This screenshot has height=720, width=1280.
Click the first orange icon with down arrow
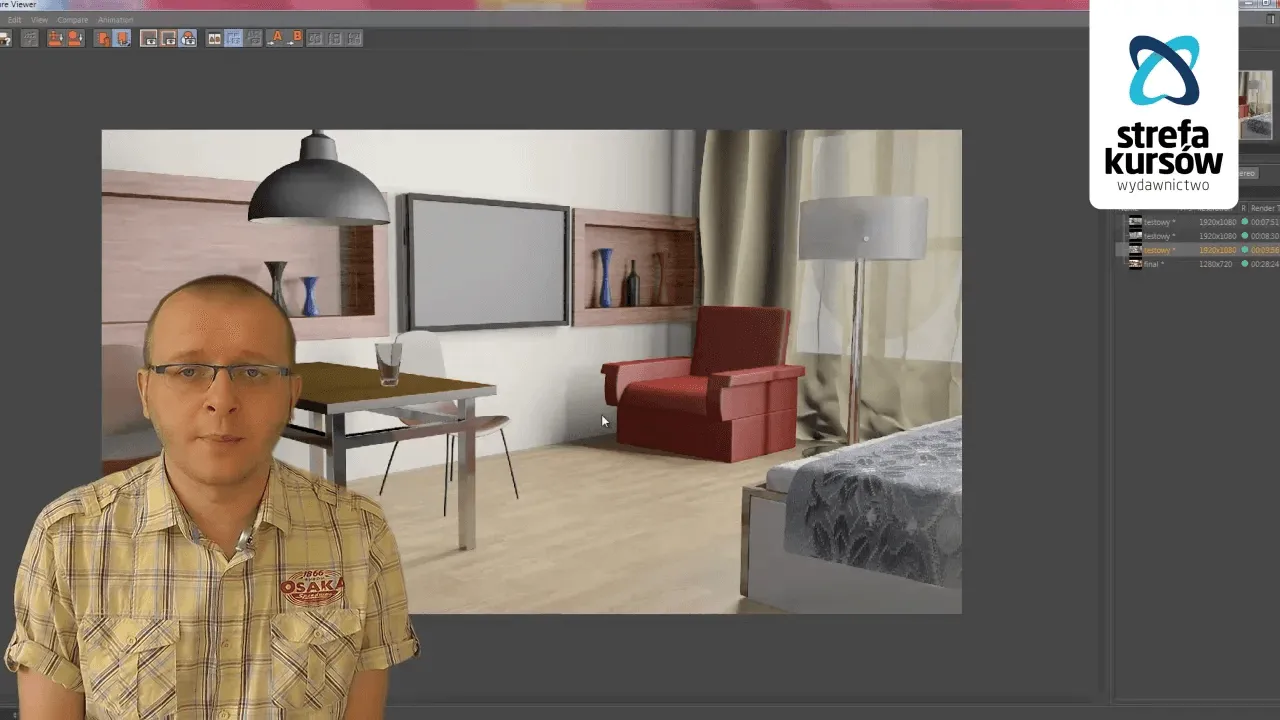point(55,39)
